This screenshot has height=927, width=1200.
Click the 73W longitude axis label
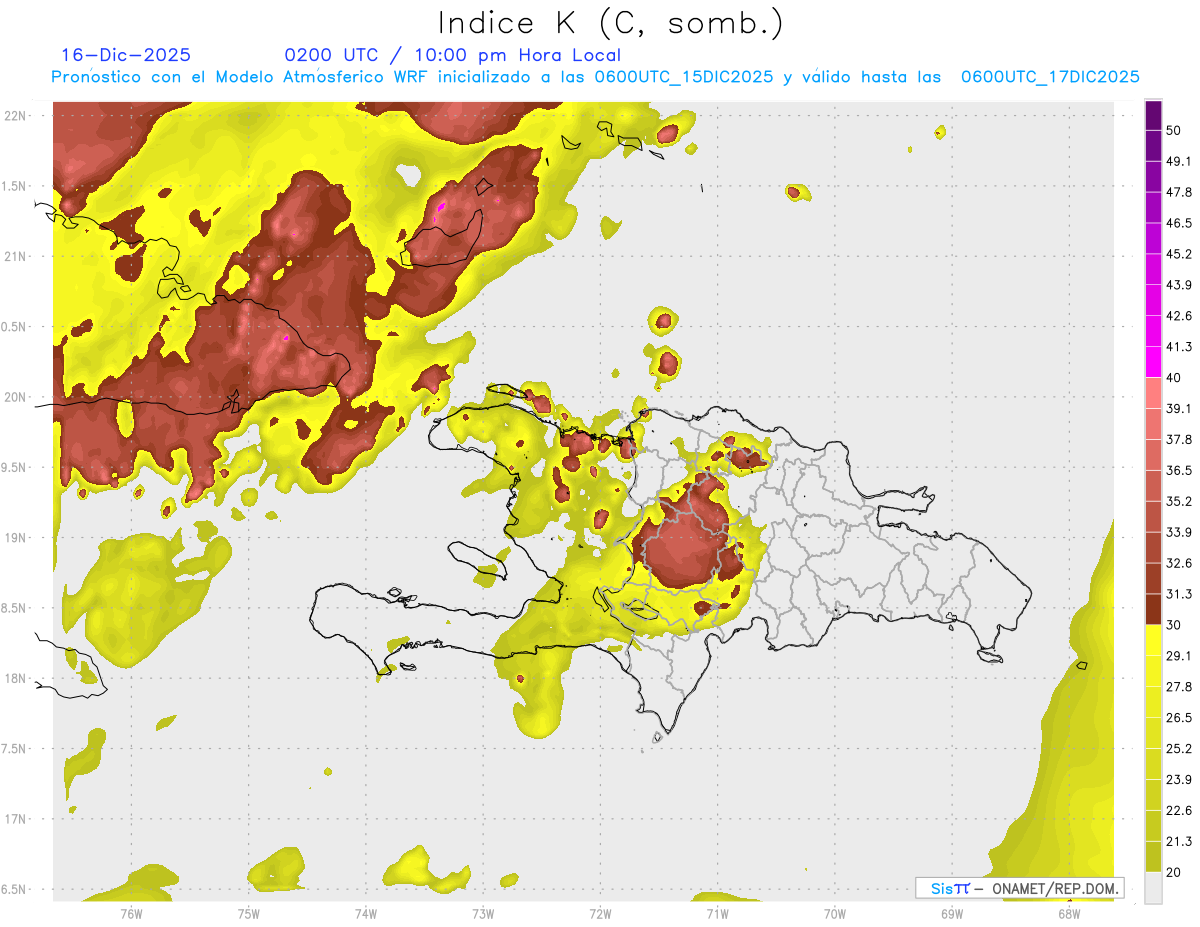pyautogui.click(x=483, y=913)
